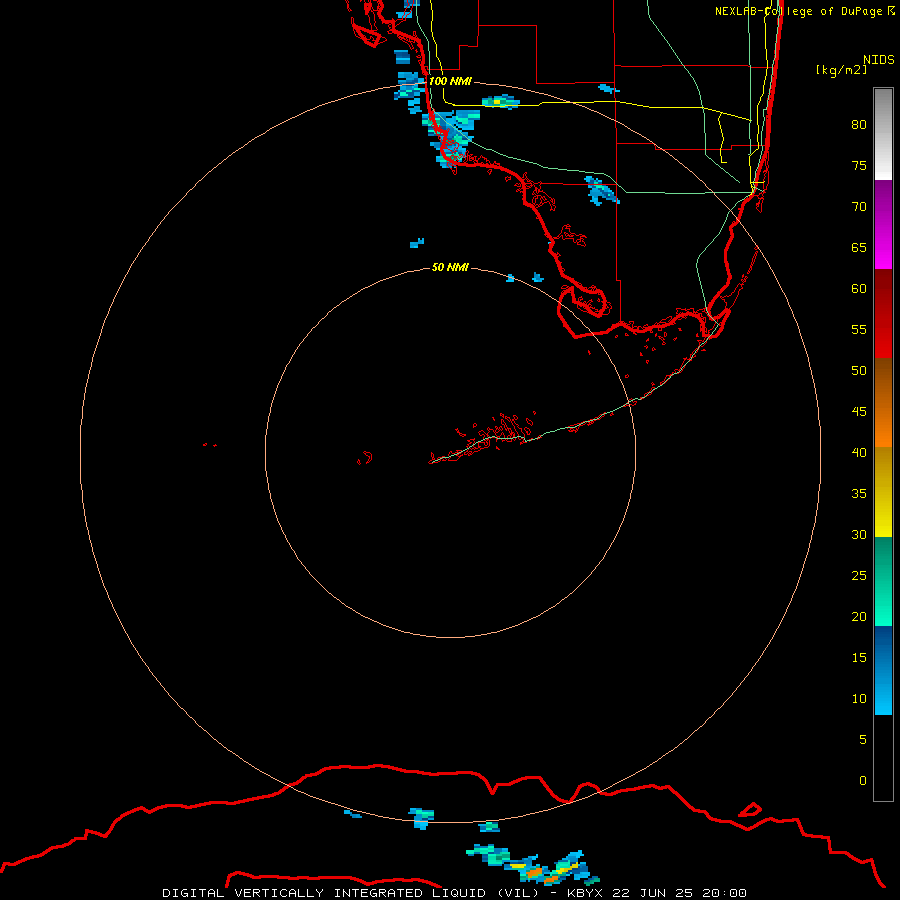Click the 100 NMI range ring label

(x=450, y=81)
